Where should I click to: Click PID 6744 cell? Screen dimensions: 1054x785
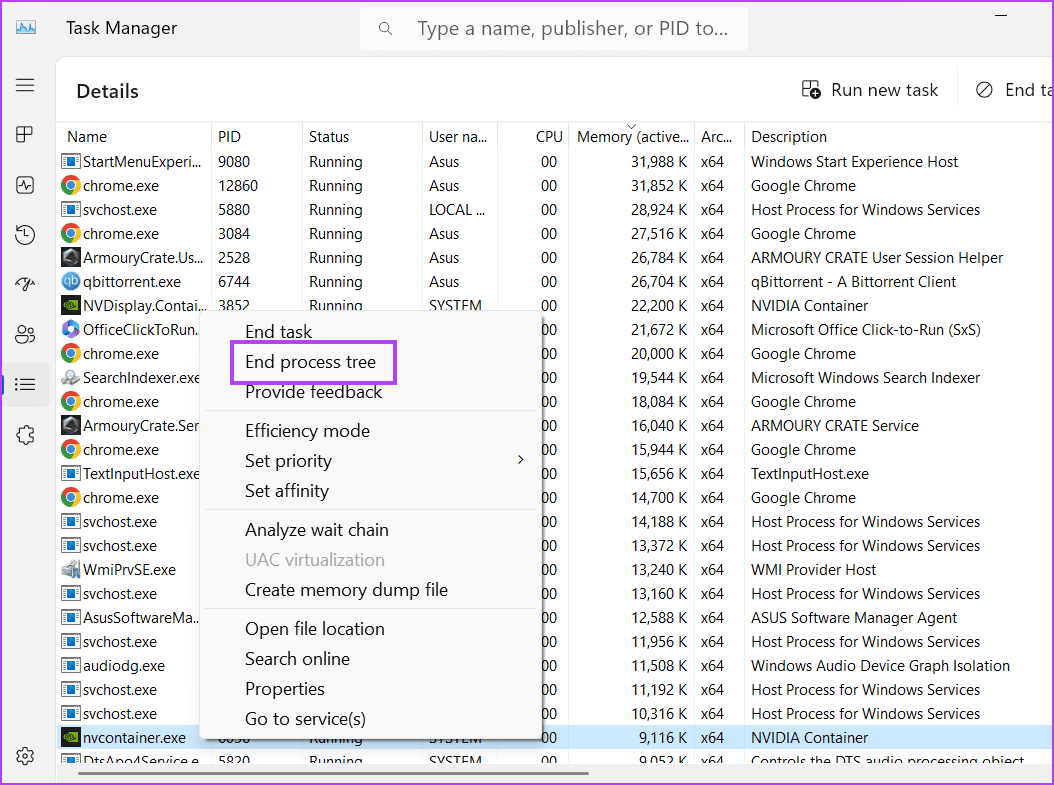pos(233,282)
